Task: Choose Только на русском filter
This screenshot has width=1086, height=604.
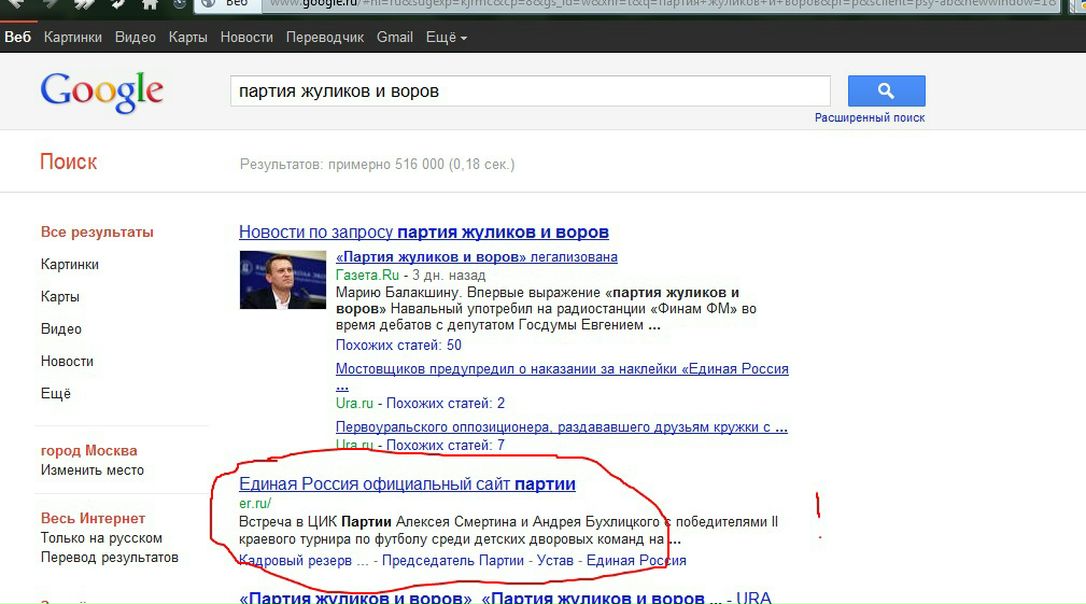Action: point(101,538)
